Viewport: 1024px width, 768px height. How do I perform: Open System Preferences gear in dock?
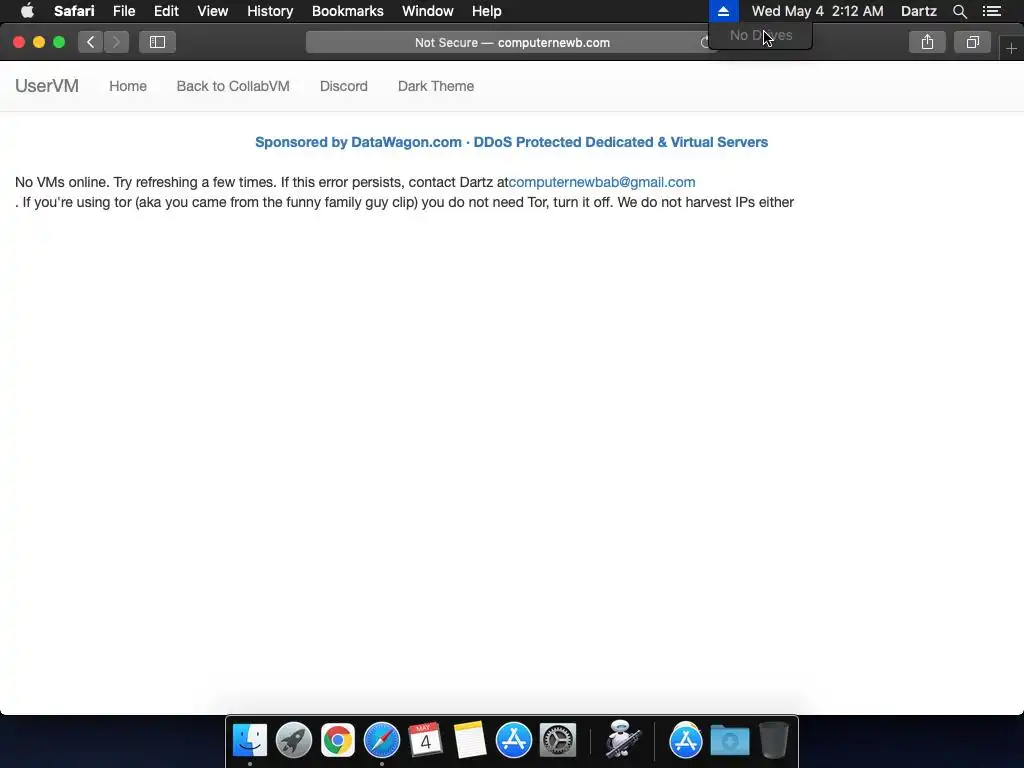click(x=558, y=740)
